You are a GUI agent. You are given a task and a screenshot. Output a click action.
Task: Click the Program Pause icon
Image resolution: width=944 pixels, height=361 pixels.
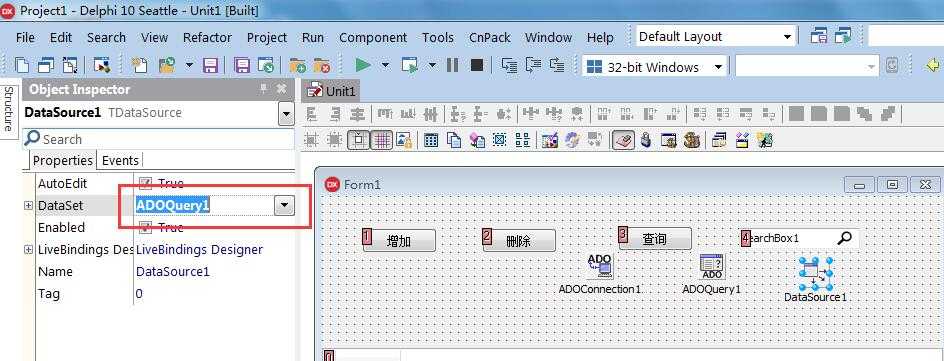point(453,65)
